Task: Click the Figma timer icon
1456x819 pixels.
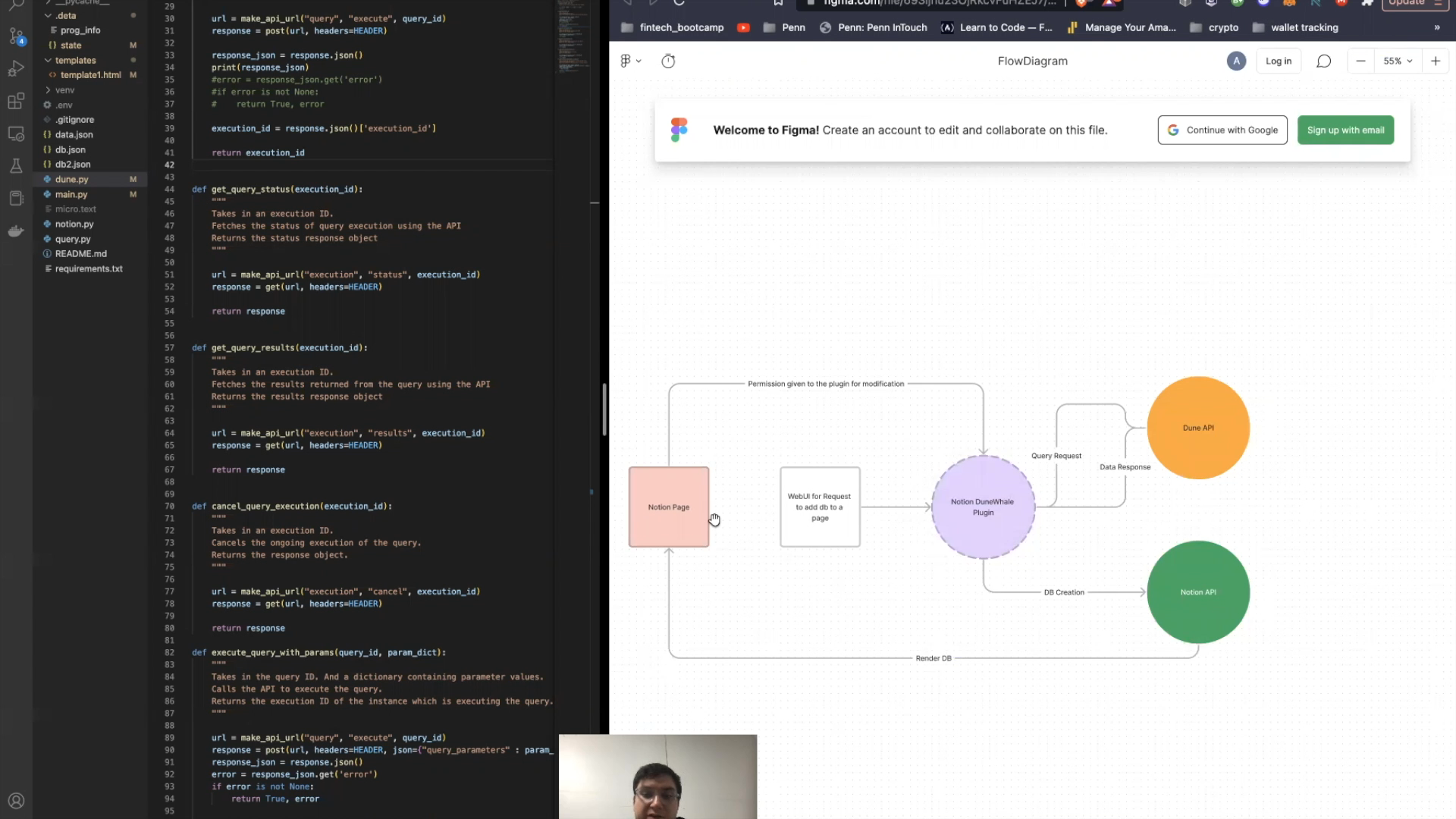Action: (x=668, y=61)
